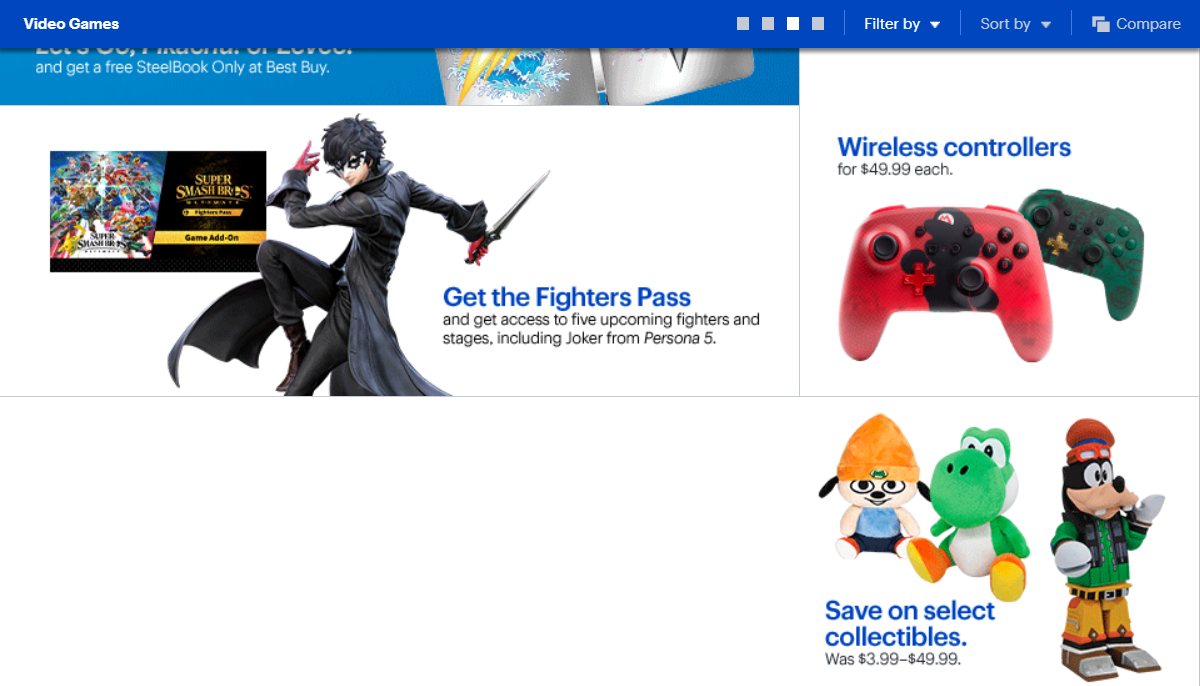Jump to the fourth carousel page indicator
Screen dimensions: 1200x686
click(818, 24)
